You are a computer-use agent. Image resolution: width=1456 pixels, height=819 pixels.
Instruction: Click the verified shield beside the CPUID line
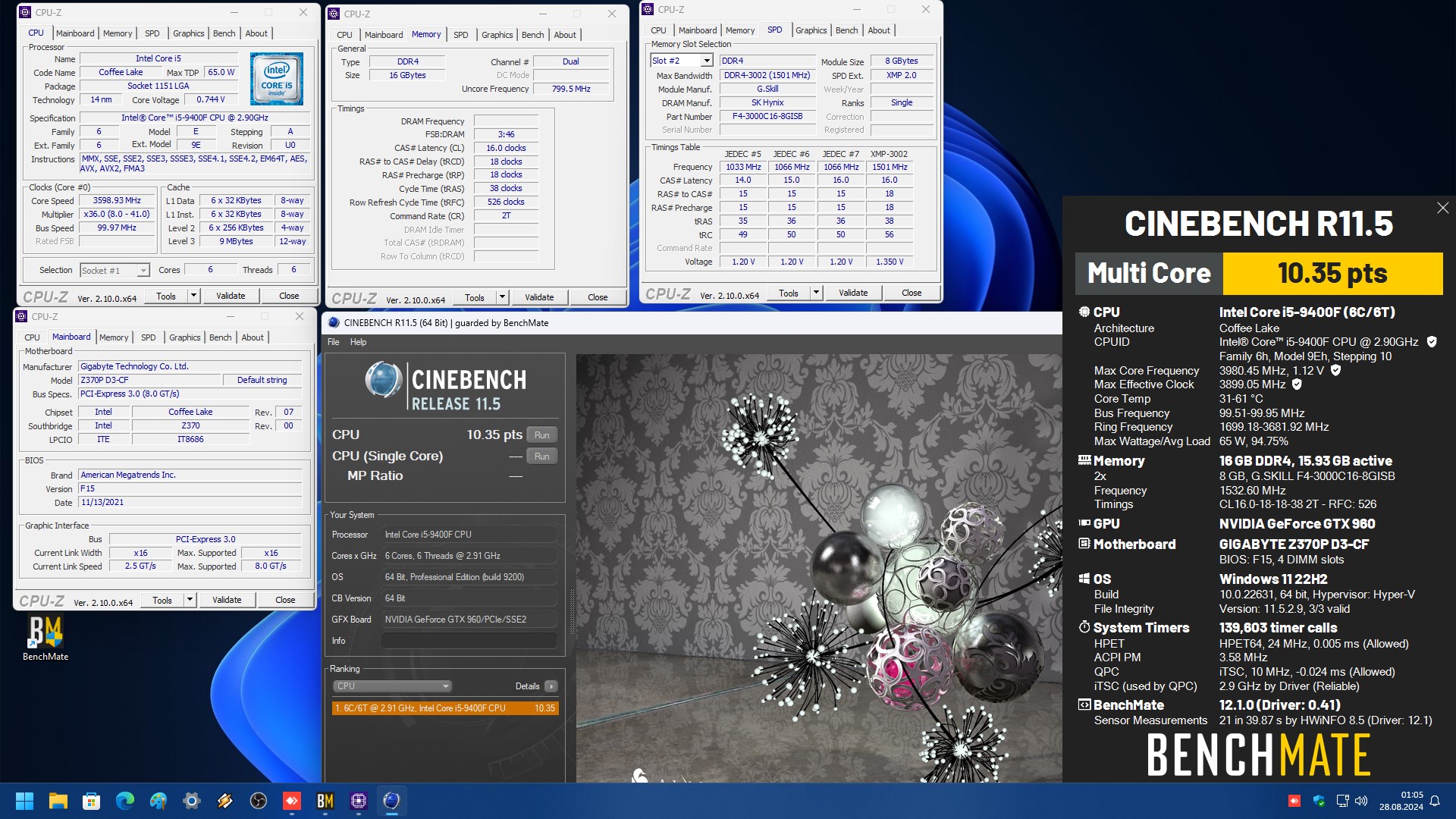[1432, 342]
